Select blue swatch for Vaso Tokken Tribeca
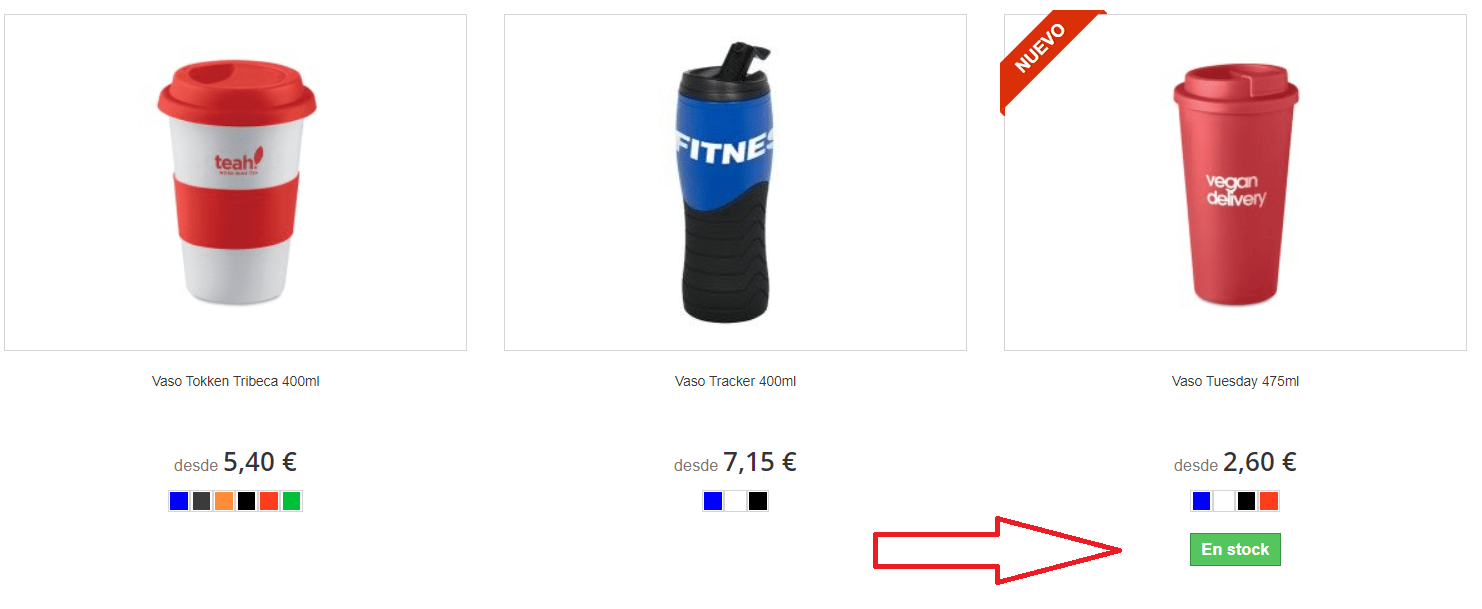 click(179, 501)
